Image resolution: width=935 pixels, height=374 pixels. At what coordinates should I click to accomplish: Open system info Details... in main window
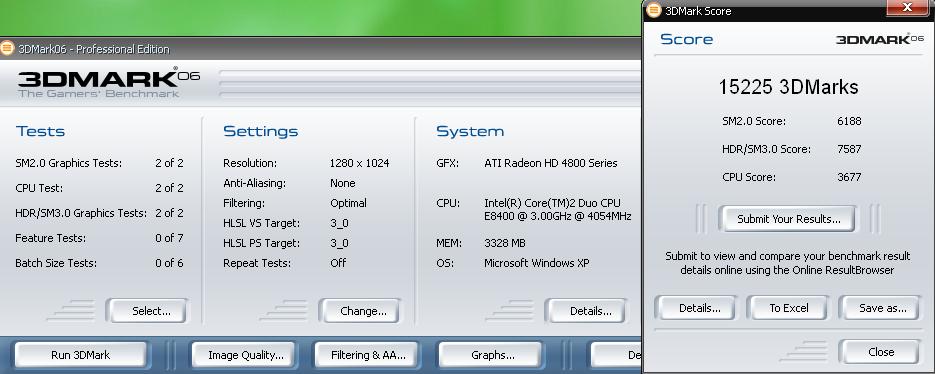(586, 311)
